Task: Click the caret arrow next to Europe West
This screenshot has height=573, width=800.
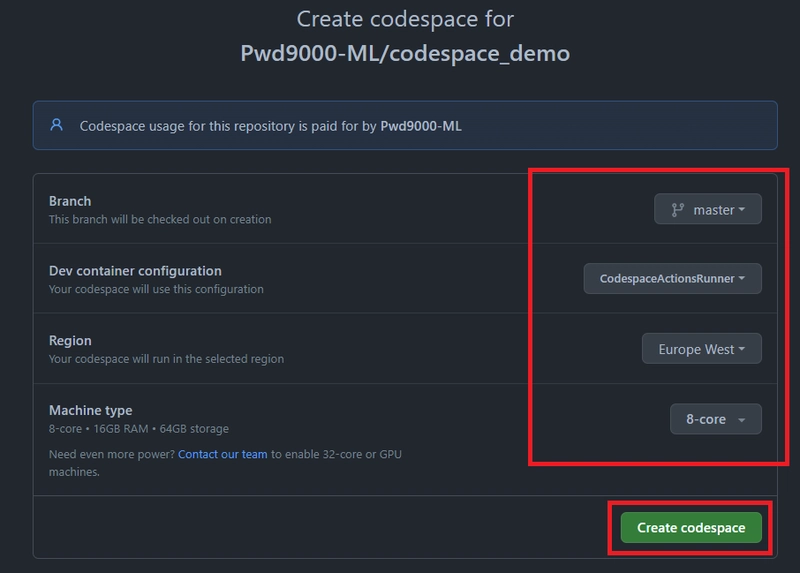Action: [742, 350]
